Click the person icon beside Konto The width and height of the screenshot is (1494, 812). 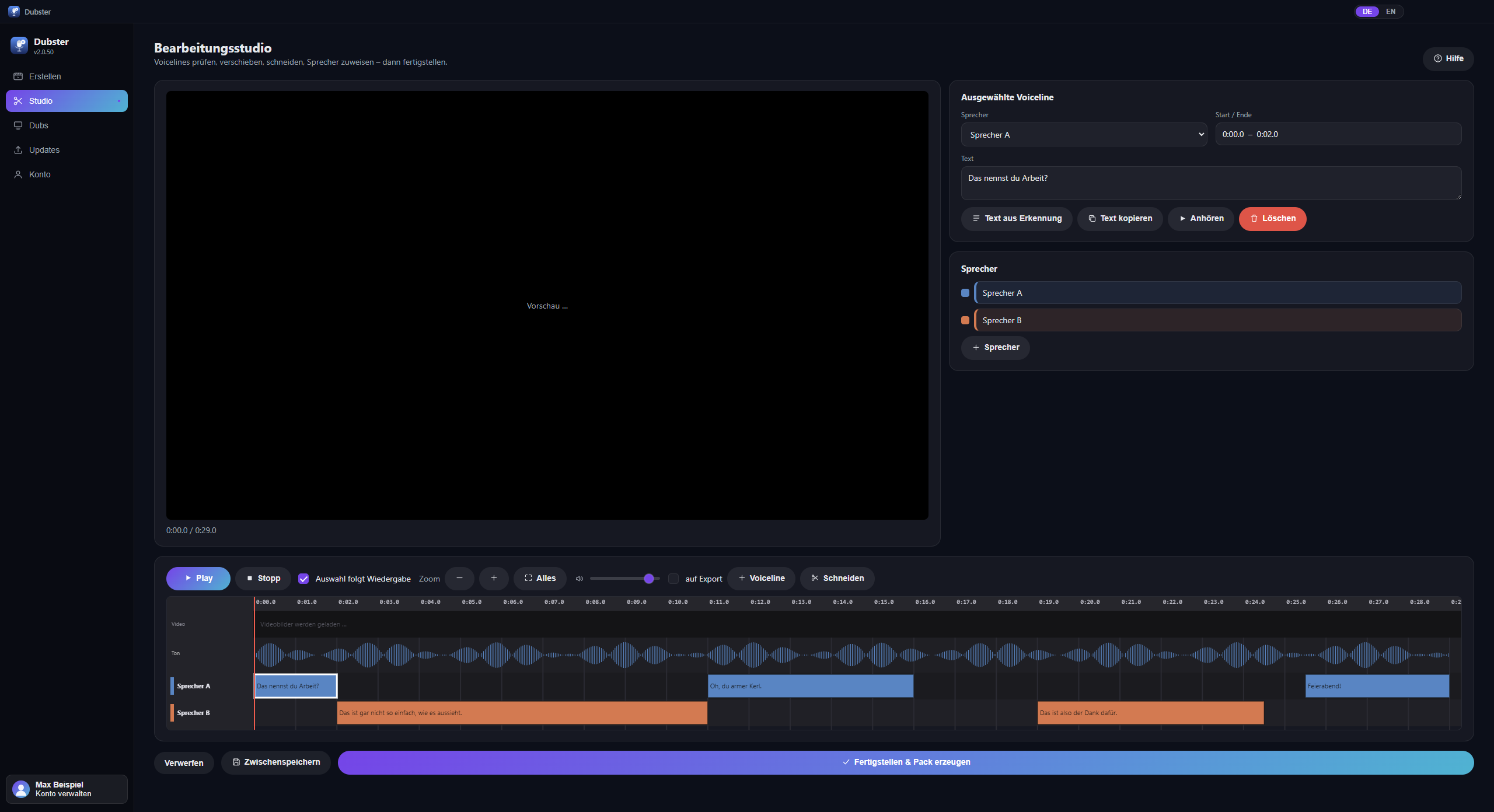(x=18, y=174)
